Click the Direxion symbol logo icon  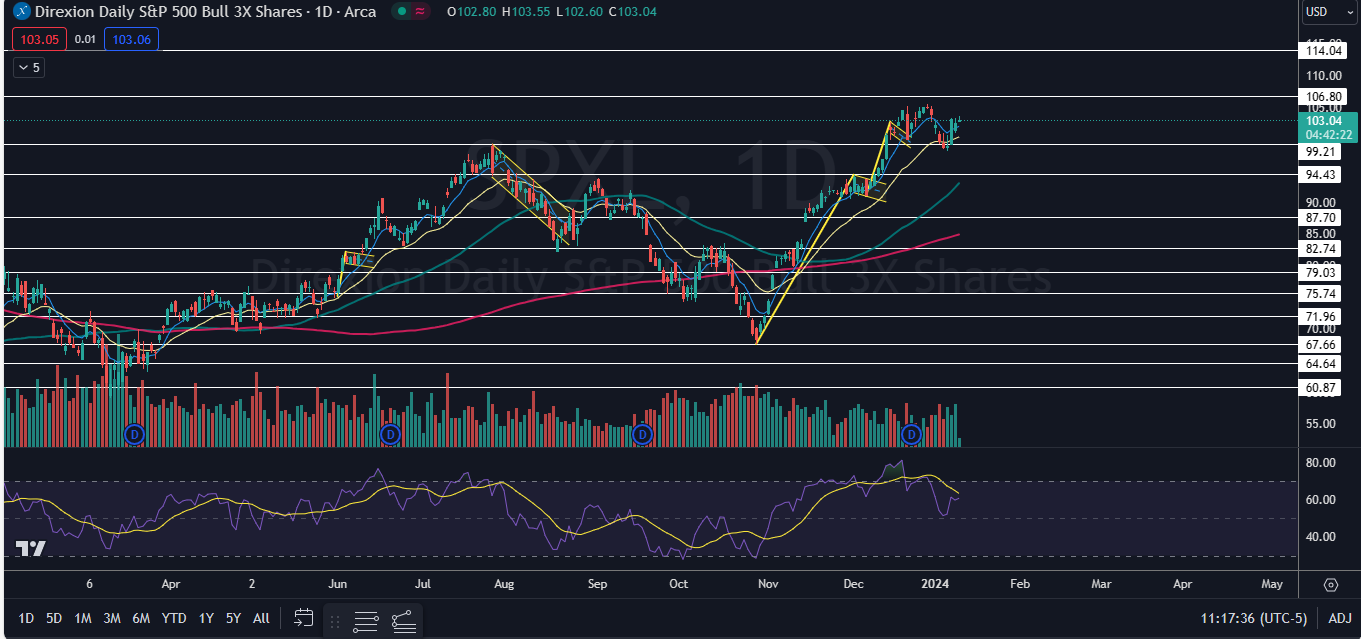pyautogui.click(x=19, y=12)
